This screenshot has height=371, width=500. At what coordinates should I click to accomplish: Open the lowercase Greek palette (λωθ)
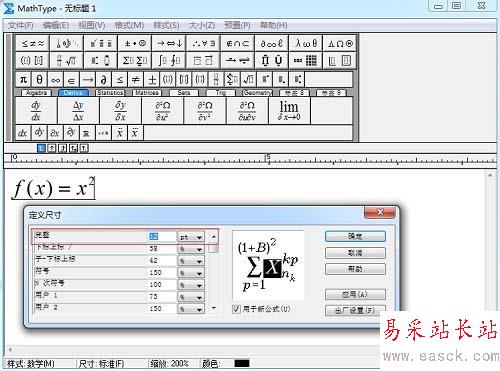coord(306,43)
